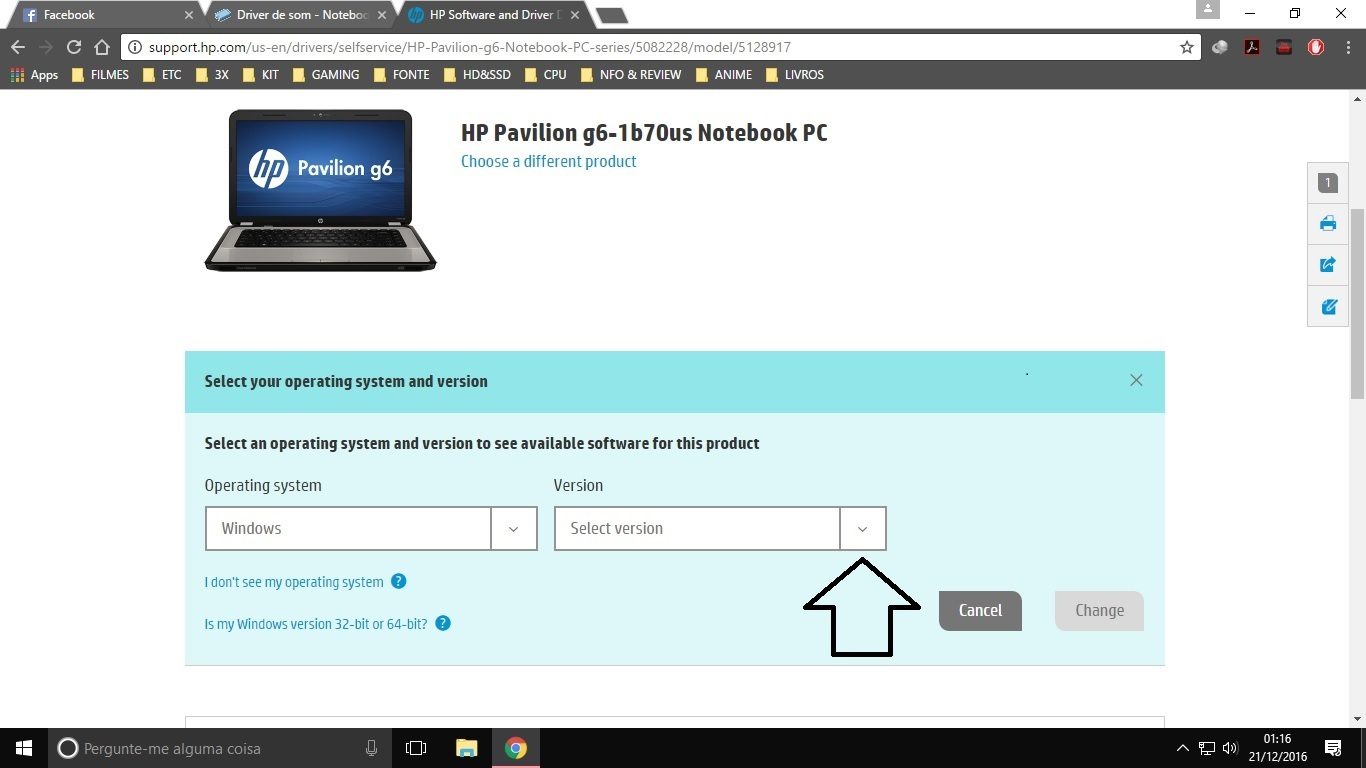The height and width of the screenshot is (768, 1366).
Task: Open the Windows Start menu
Action: click(x=24, y=748)
